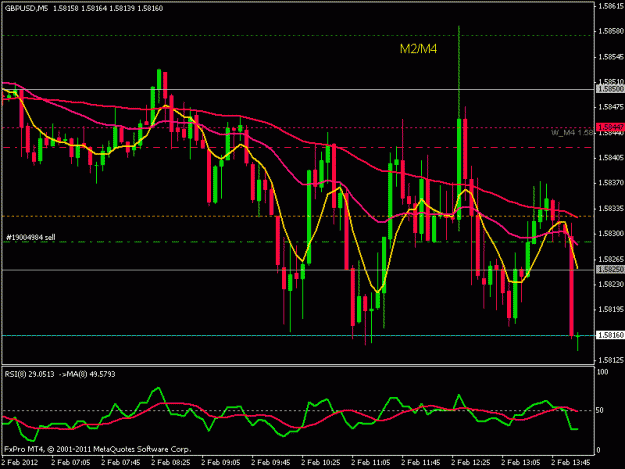Click the 1.58335 price scale value

point(611,208)
